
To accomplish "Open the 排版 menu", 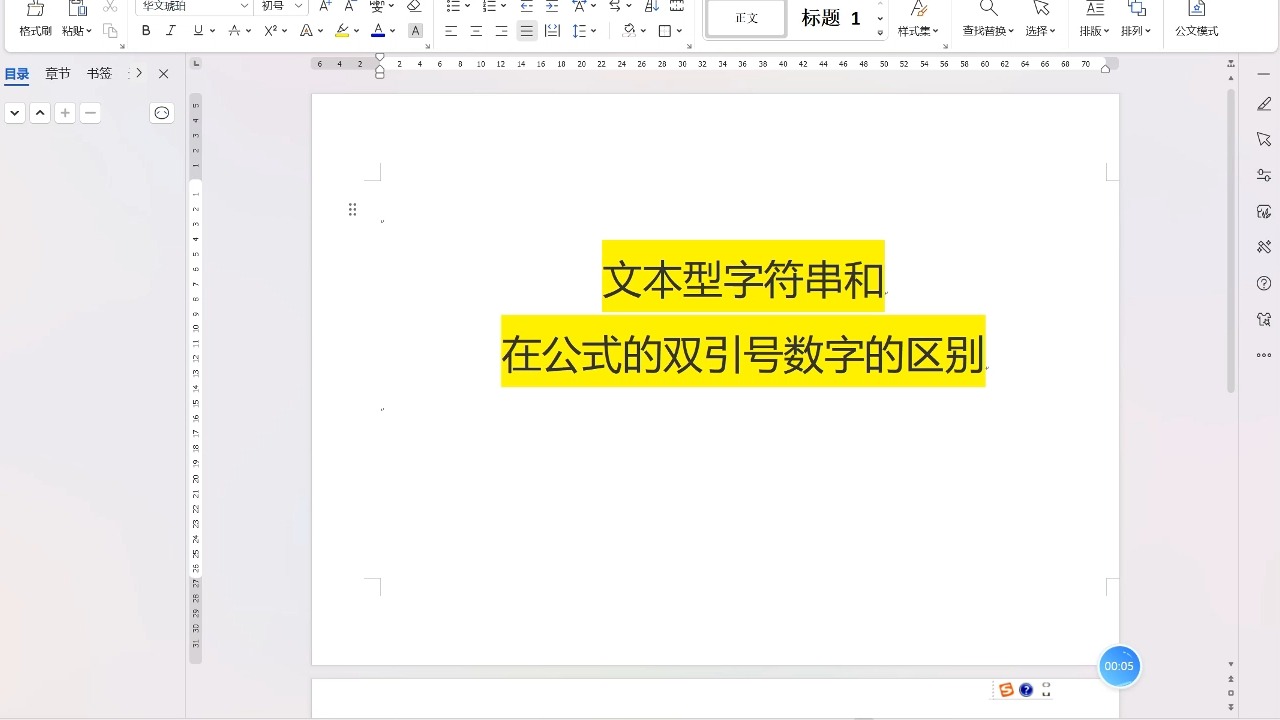I will (1095, 19).
